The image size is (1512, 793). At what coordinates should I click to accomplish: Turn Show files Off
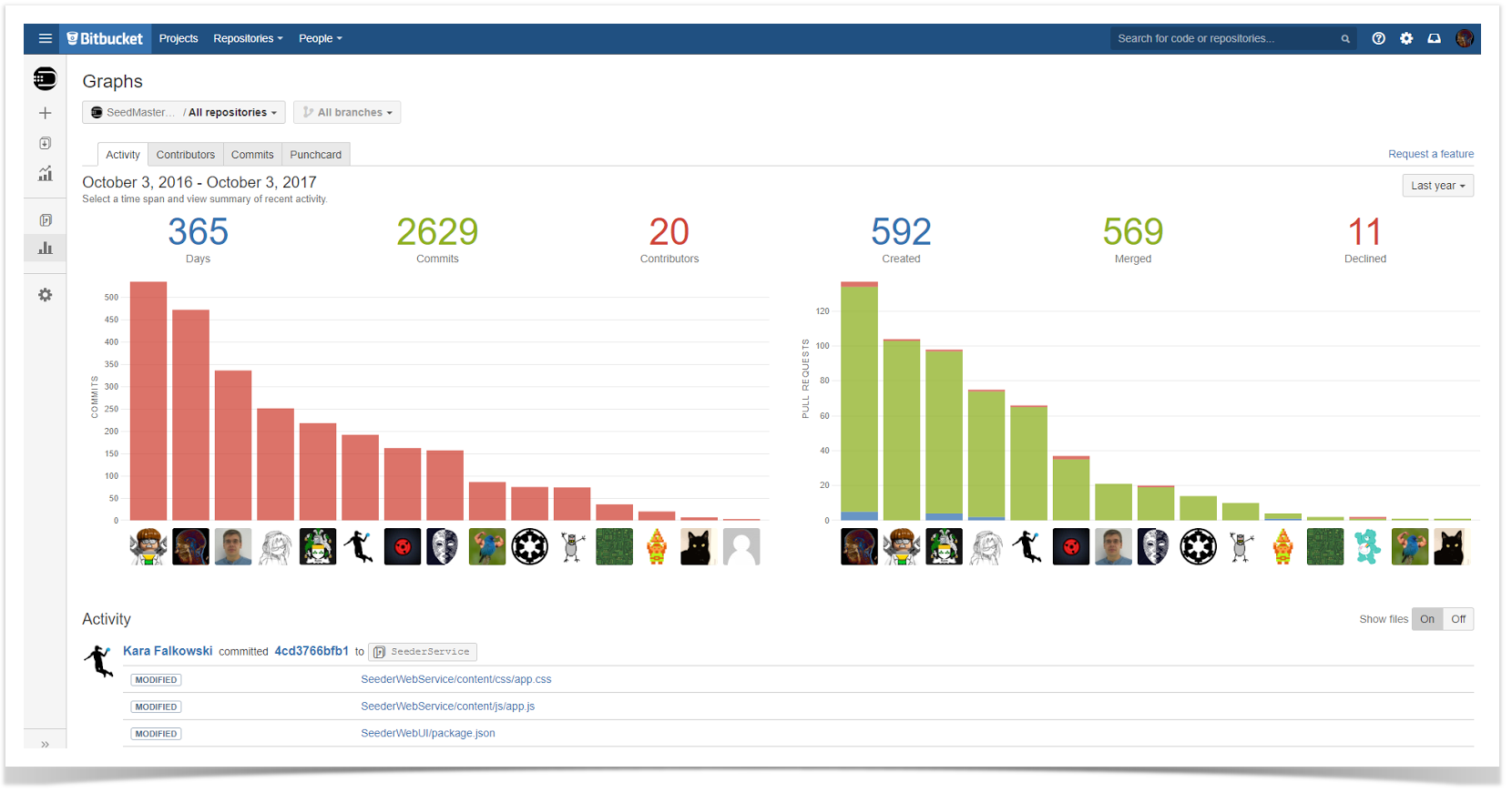click(1458, 619)
